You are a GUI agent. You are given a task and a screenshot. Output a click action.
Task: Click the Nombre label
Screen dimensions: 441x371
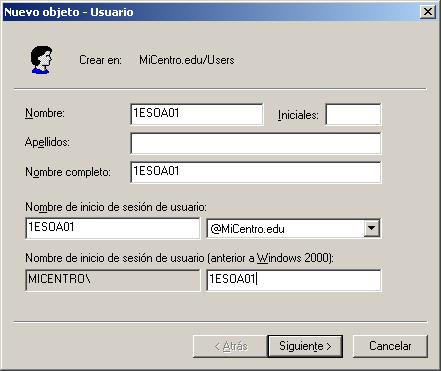(45, 113)
